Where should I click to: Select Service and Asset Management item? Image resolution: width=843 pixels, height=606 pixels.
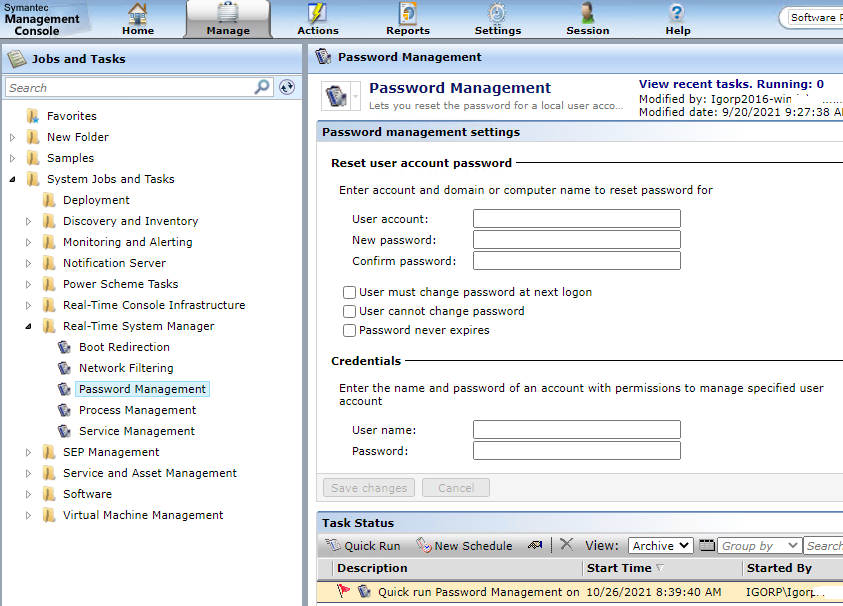(149, 473)
